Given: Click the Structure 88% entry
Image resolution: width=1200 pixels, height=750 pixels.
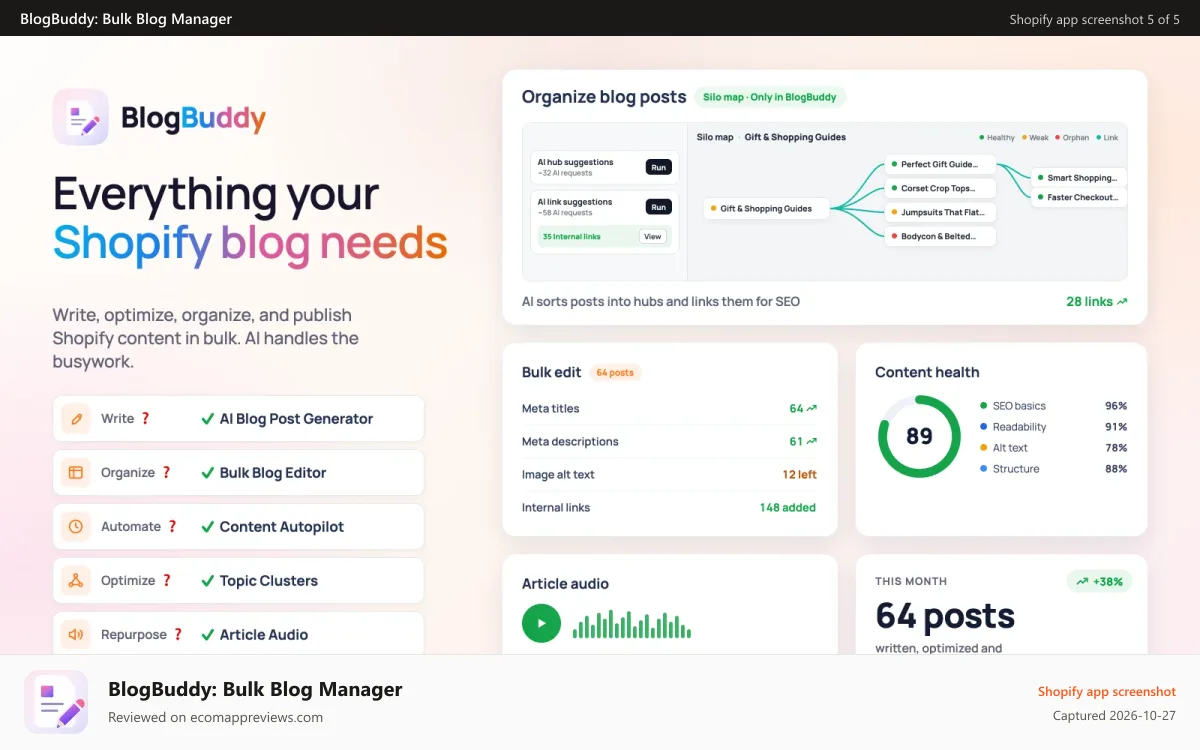Looking at the screenshot, I should click(x=1054, y=469).
